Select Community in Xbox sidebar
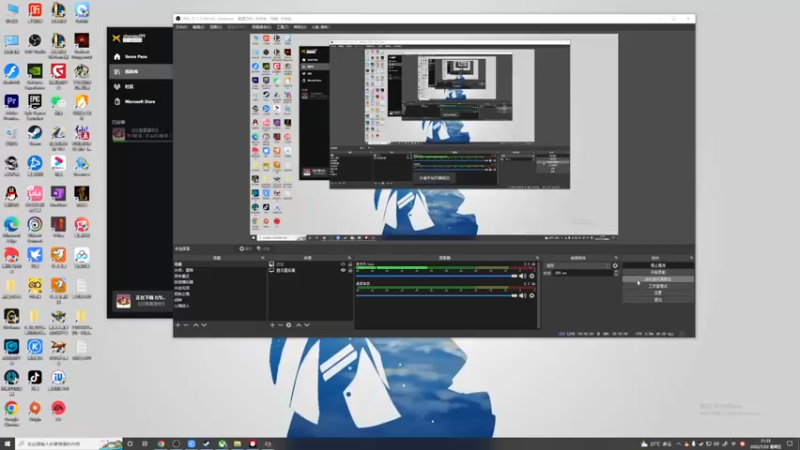This screenshot has height=450, width=800. tap(140, 87)
